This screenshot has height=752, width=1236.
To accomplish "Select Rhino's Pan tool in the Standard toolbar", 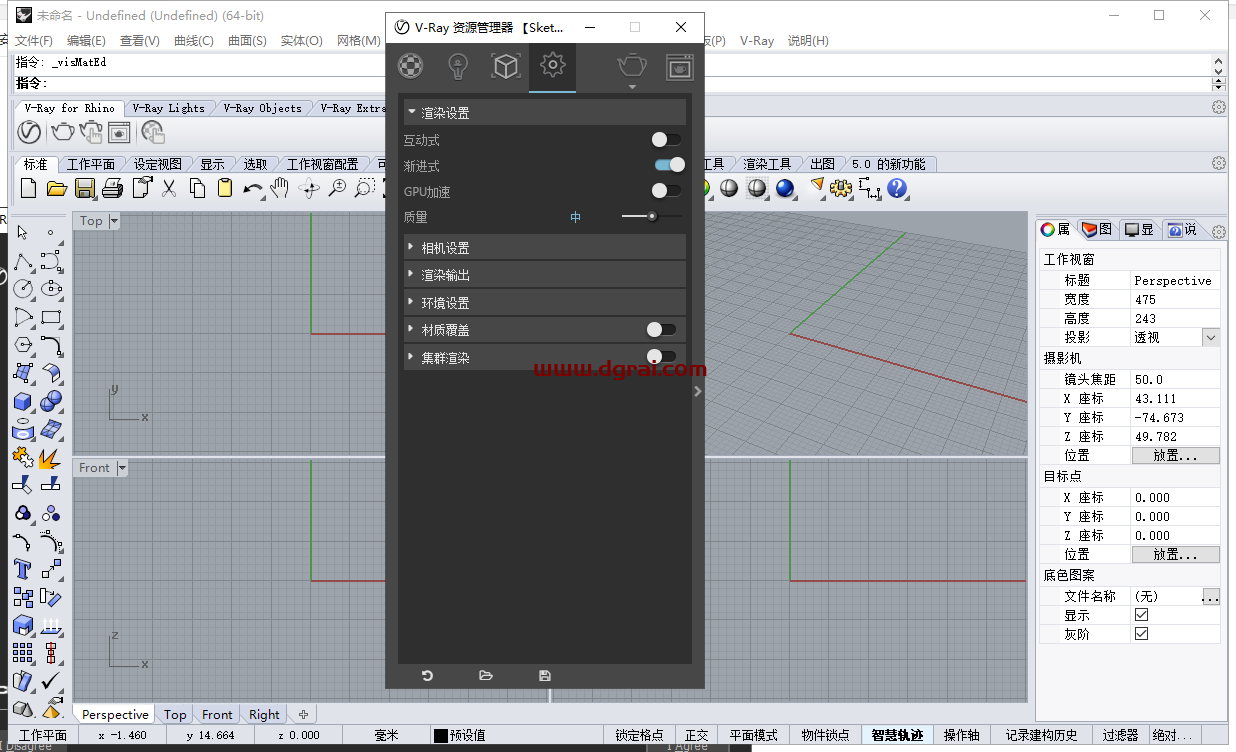I will pos(281,188).
